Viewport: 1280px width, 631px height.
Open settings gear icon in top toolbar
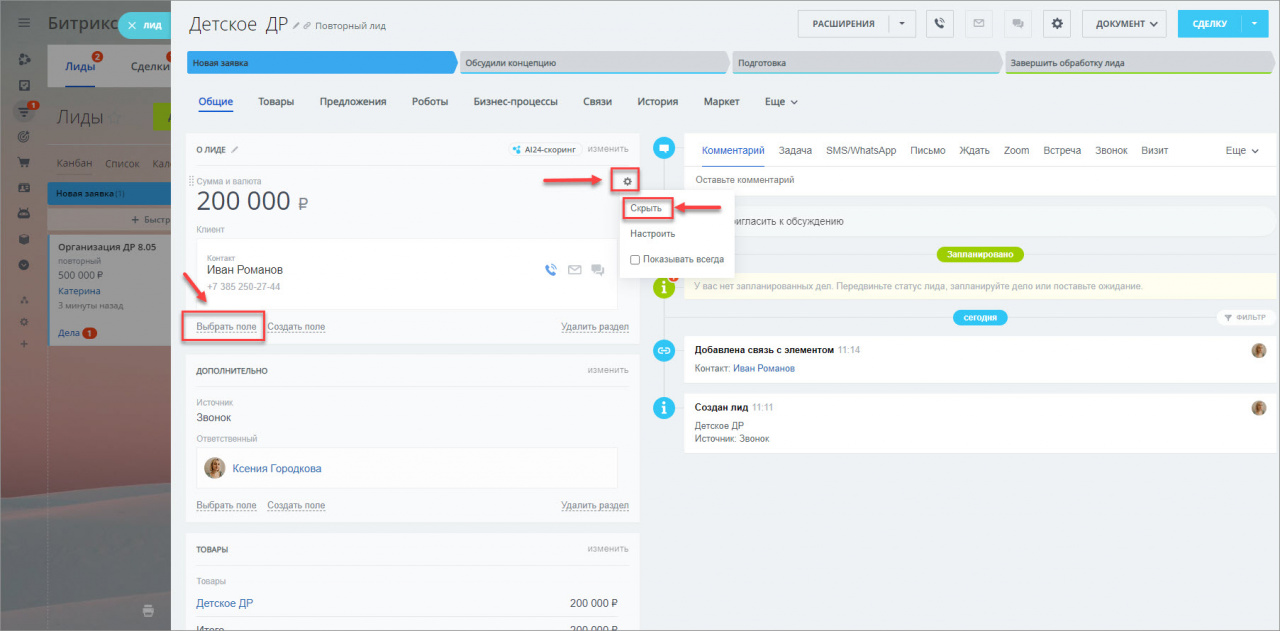pyautogui.click(x=1057, y=24)
